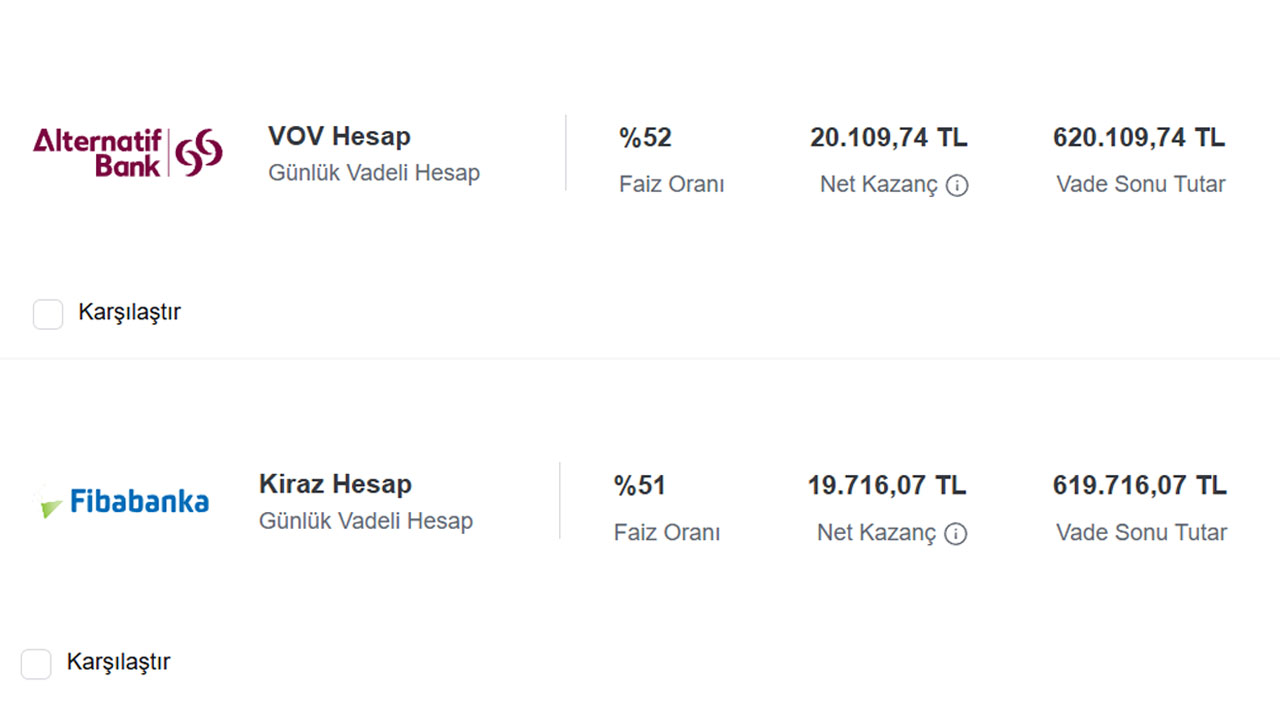
Task: Click the 619.716,07 TL maturity total
Action: tap(1139, 486)
